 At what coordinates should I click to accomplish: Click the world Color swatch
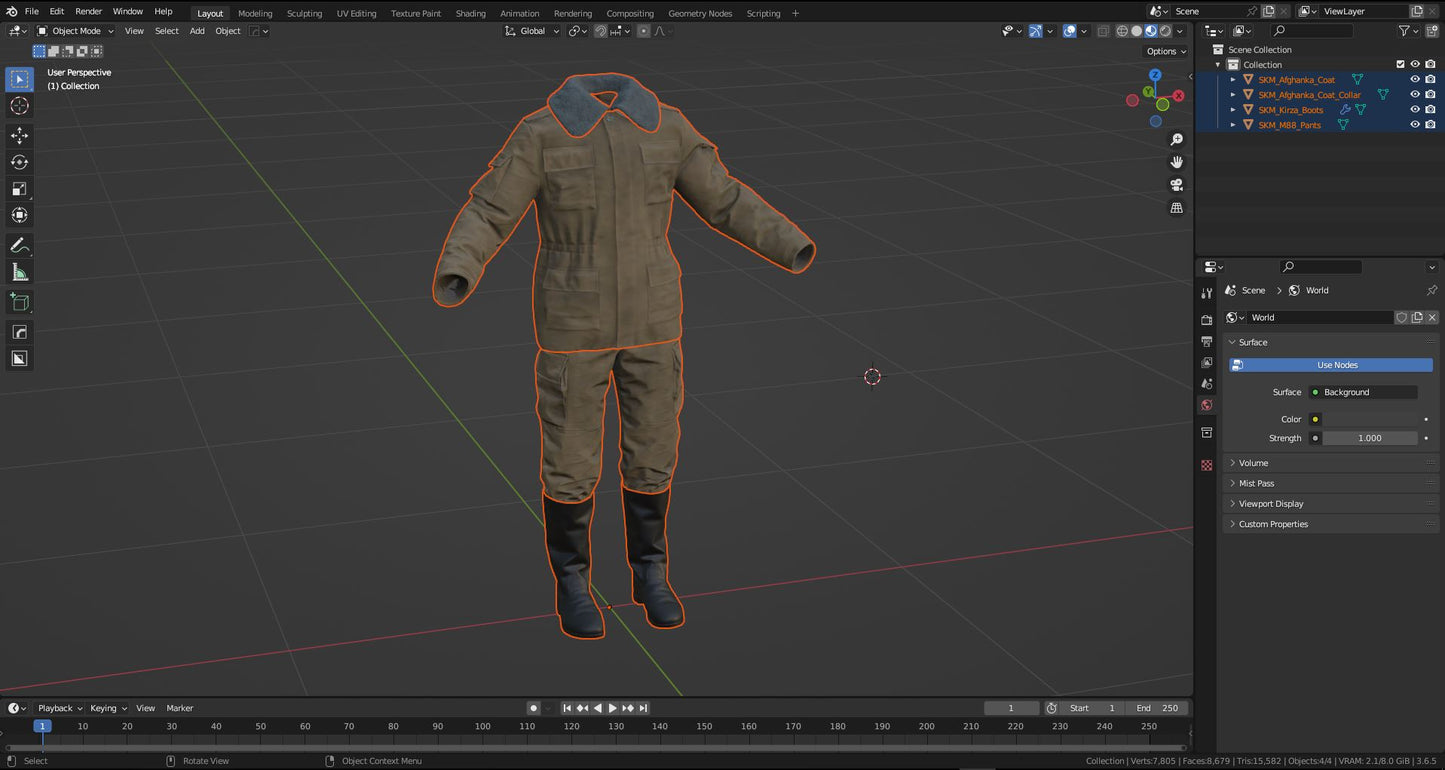click(x=1370, y=419)
